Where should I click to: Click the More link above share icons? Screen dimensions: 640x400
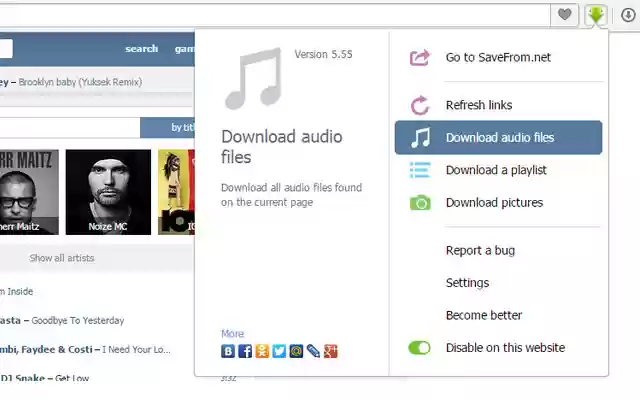(x=232, y=334)
